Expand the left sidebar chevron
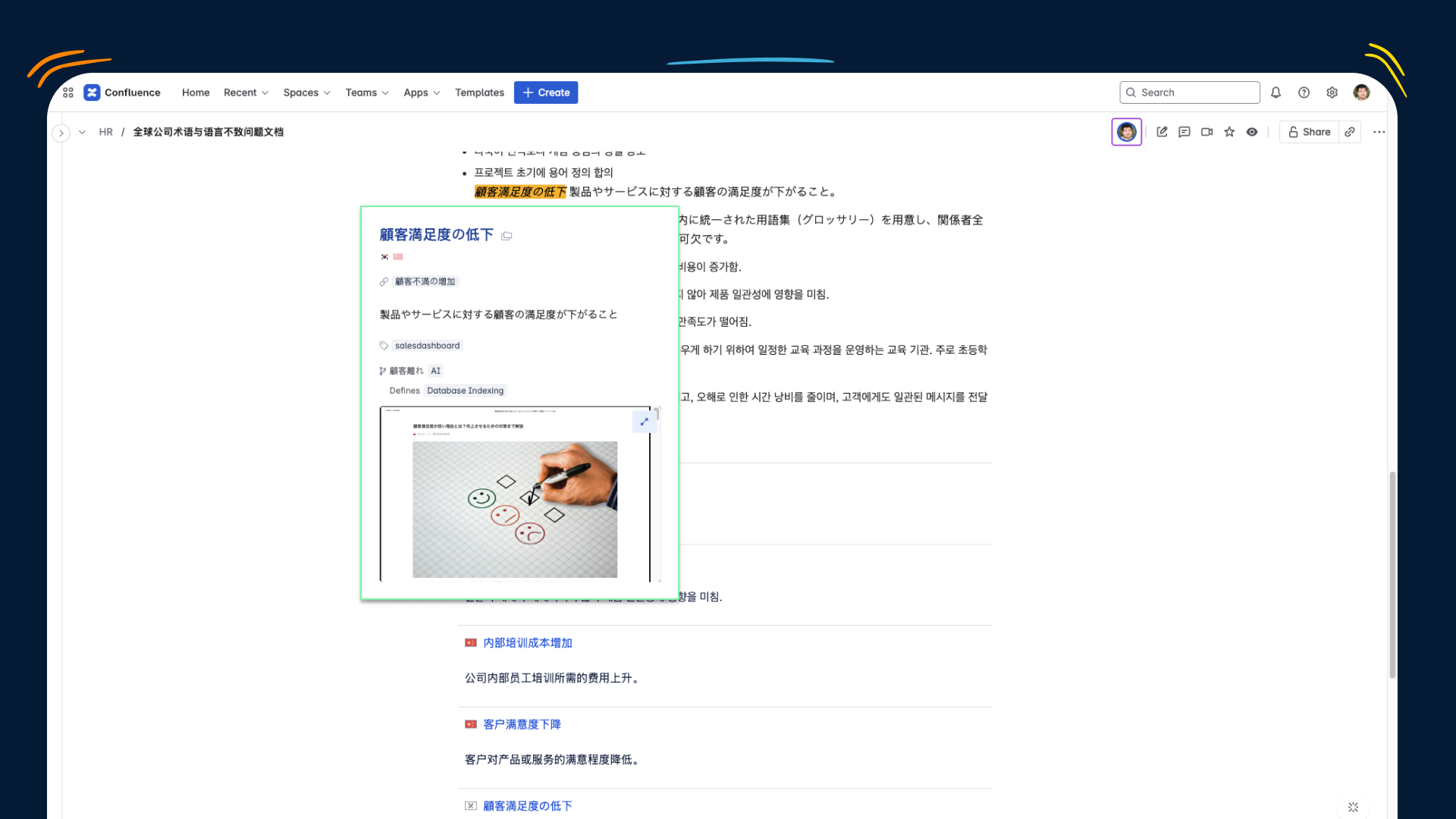1456x819 pixels. 61,133
